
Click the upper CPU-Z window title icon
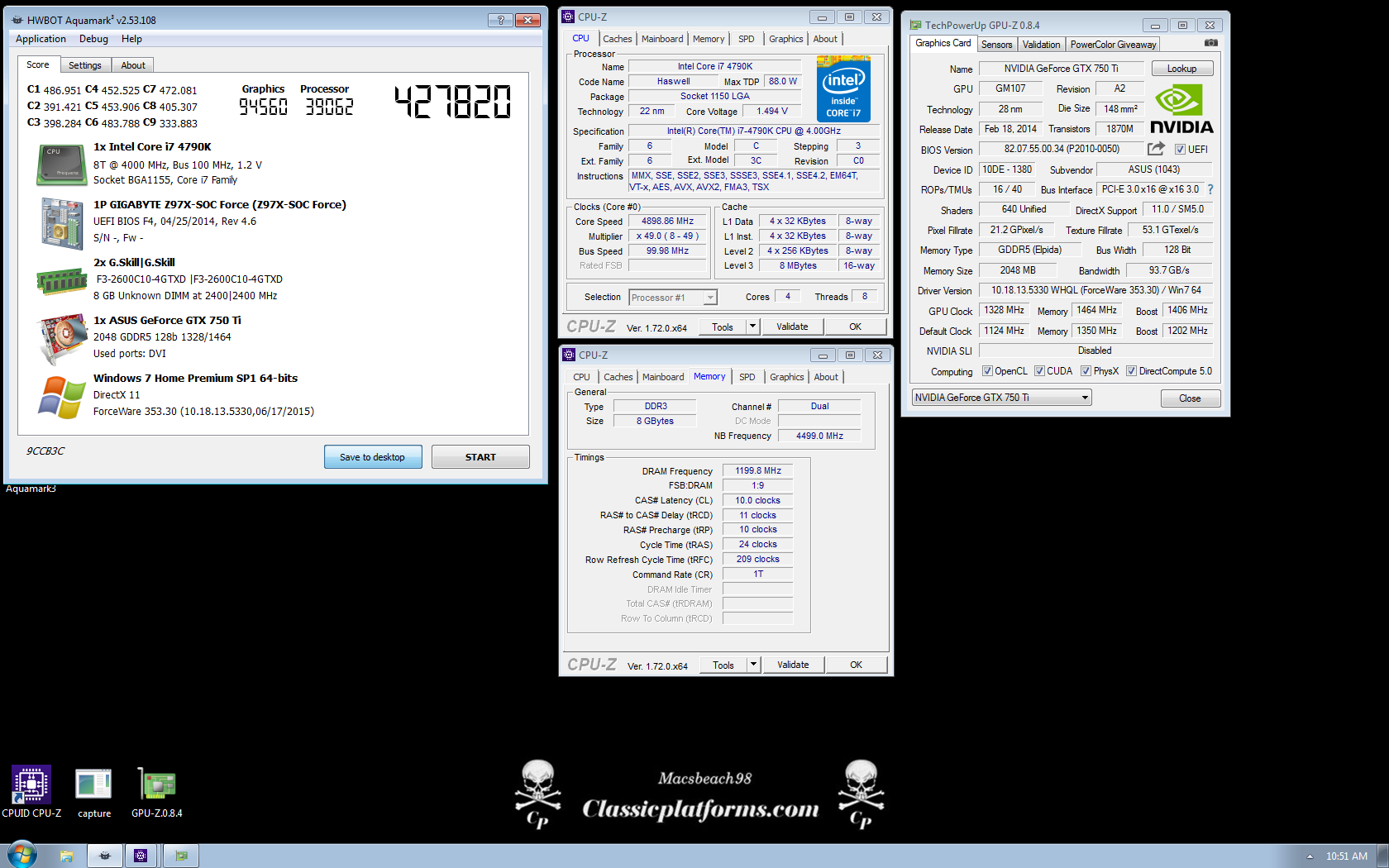[568, 17]
